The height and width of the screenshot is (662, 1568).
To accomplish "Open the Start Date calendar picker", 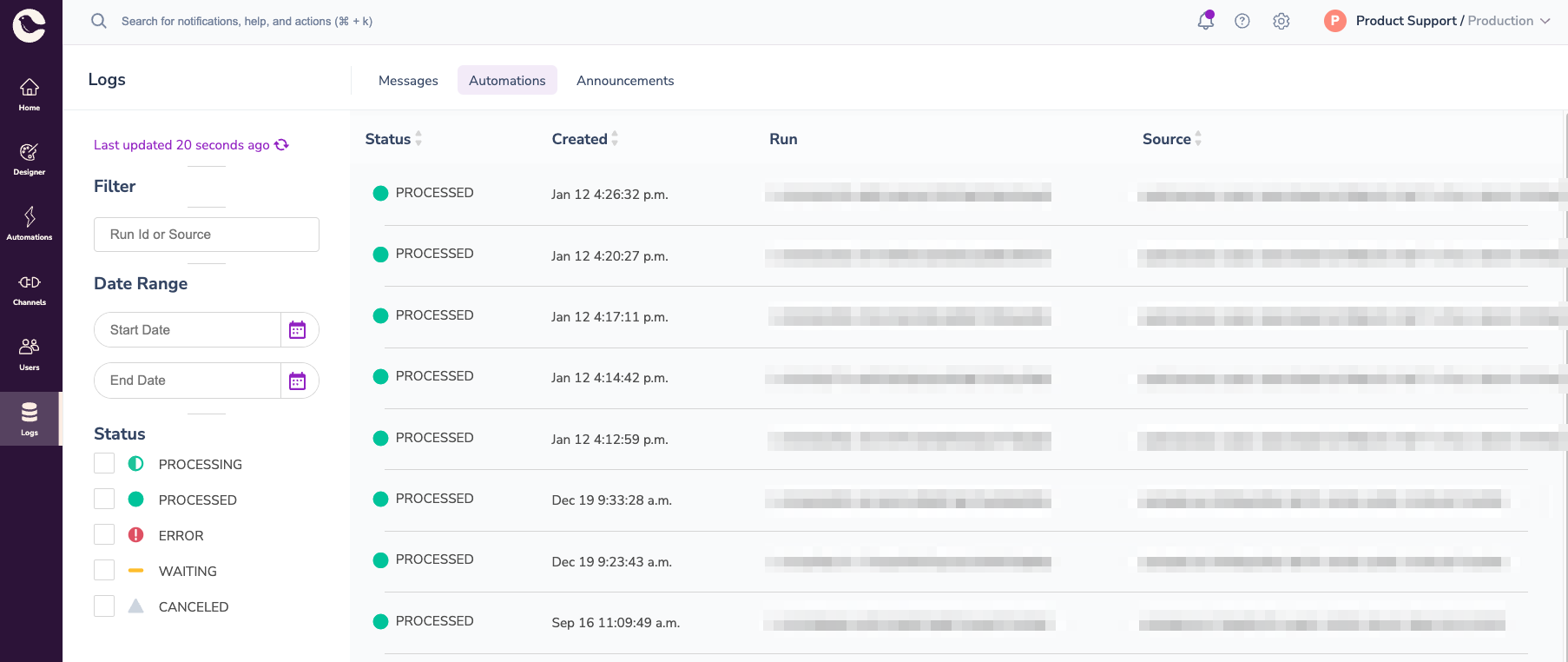I will coord(298,330).
